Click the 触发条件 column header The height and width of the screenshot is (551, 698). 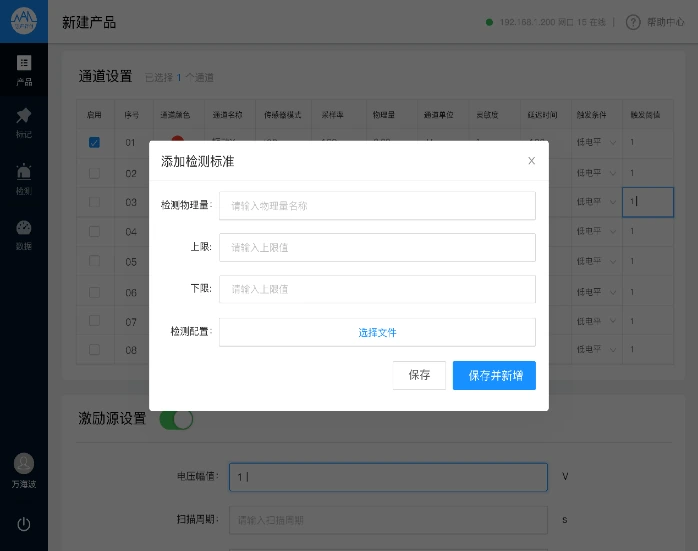[x=592, y=115]
